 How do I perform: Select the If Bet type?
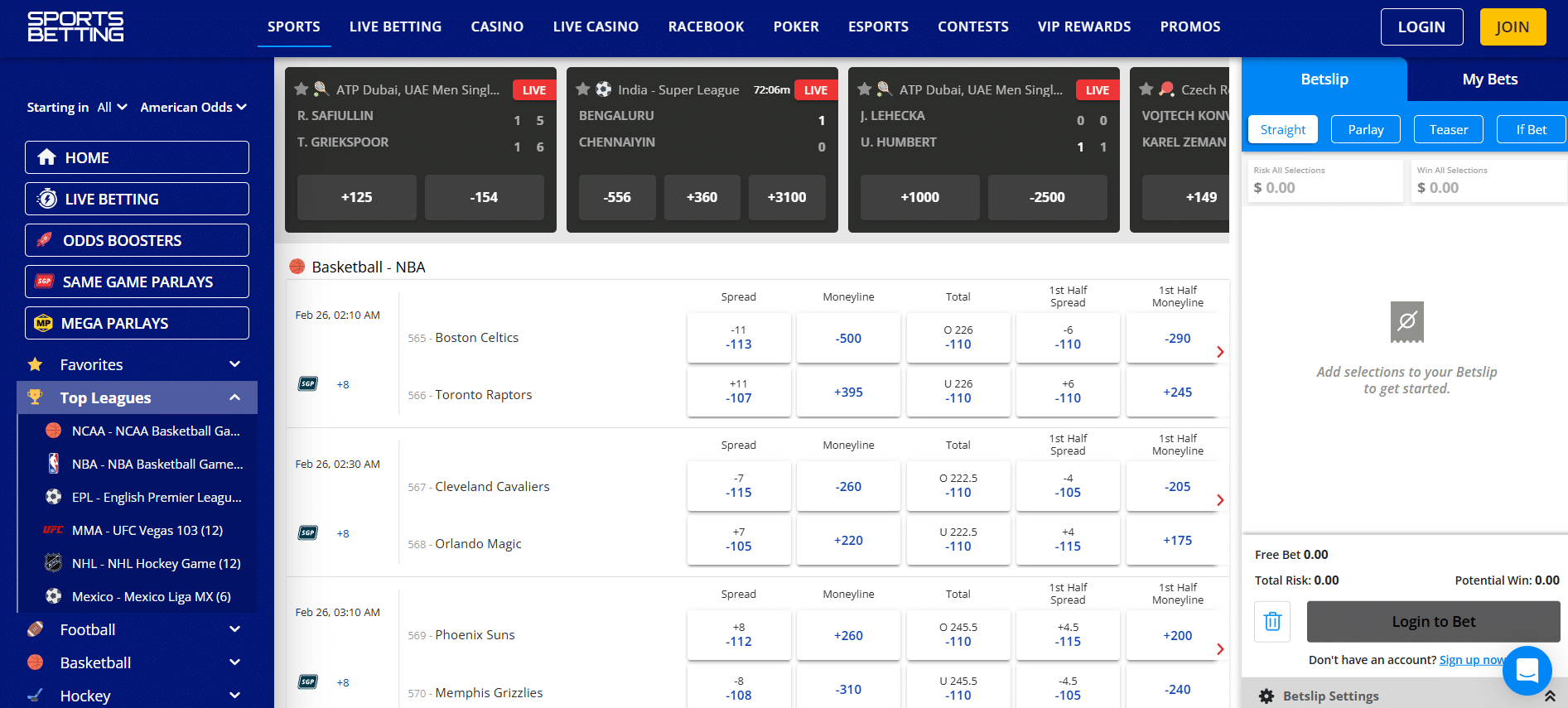[x=1532, y=129]
